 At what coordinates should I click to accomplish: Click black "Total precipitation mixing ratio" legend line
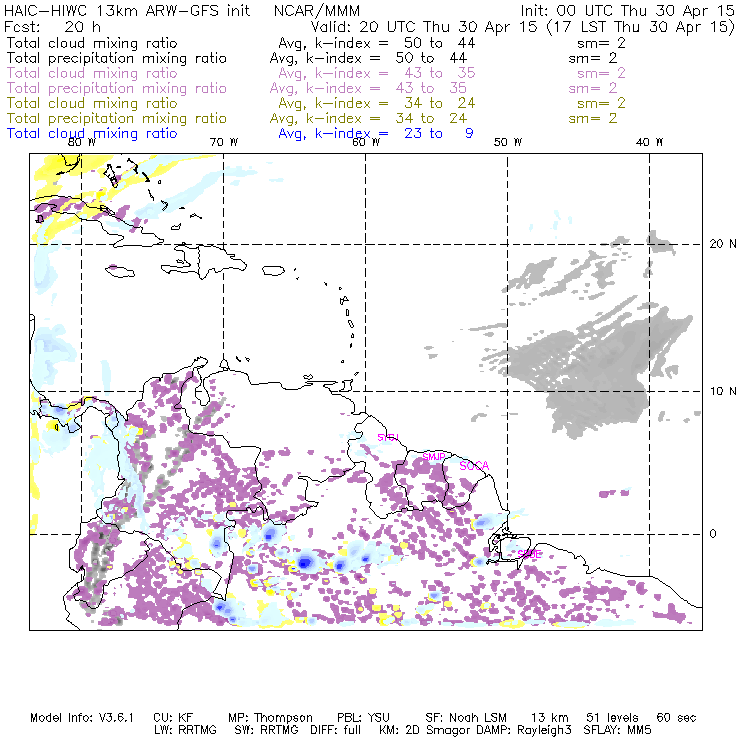(x=117, y=58)
